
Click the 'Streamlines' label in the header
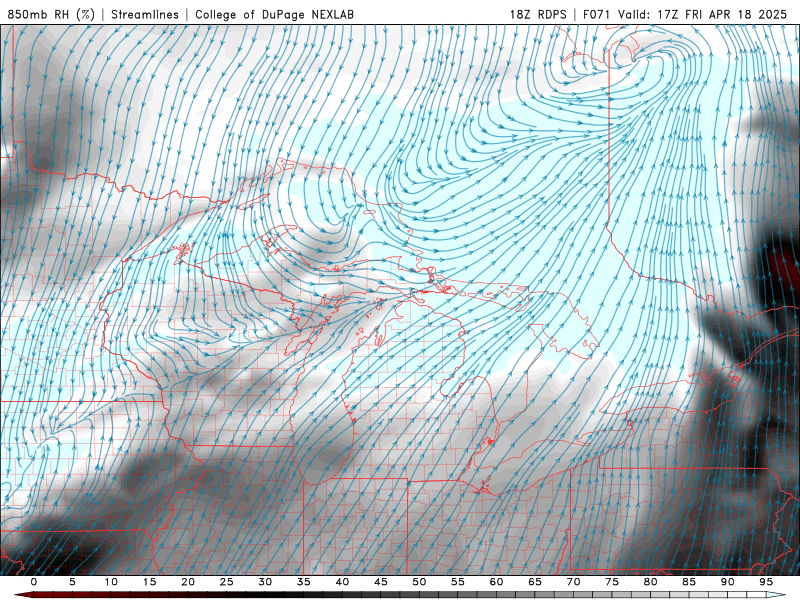tap(145, 14)
